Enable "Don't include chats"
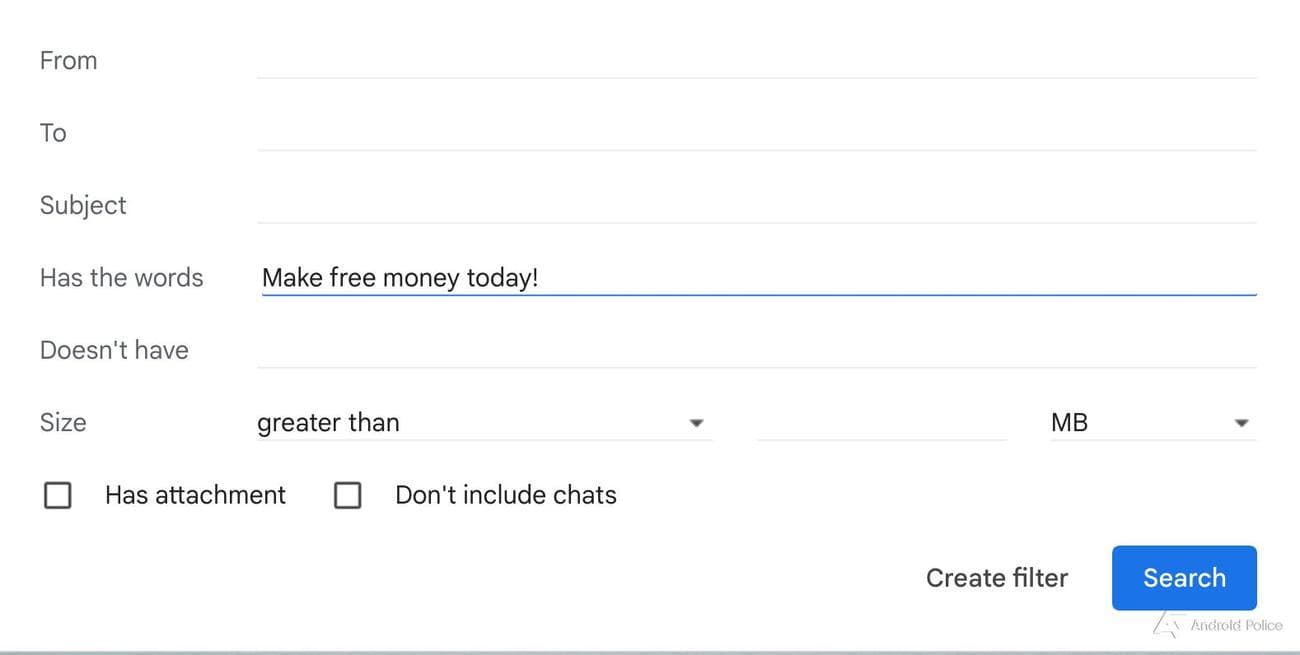The image size is (1300, 655). click(348, 494)
